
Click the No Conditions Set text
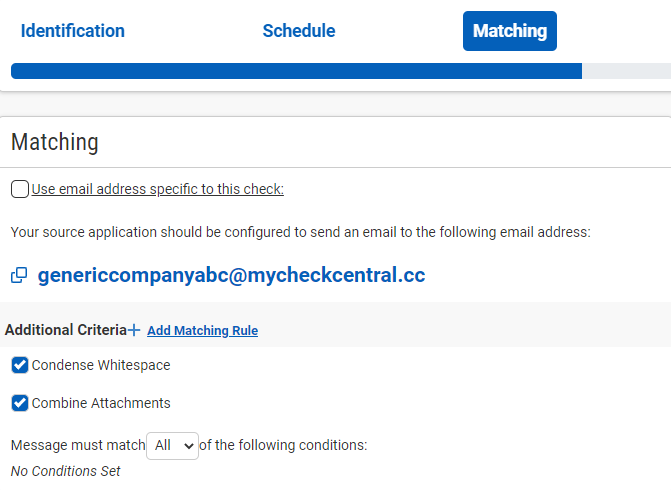pyautogui.click(x=65, y=471)
